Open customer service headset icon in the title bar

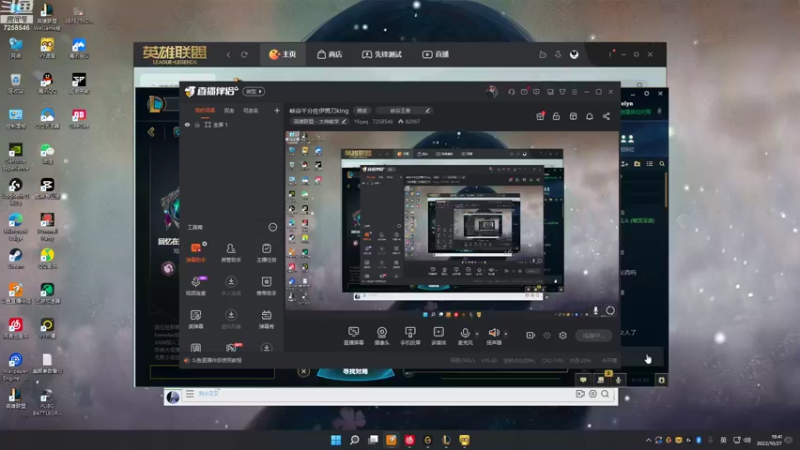click(x=511, y=92)
